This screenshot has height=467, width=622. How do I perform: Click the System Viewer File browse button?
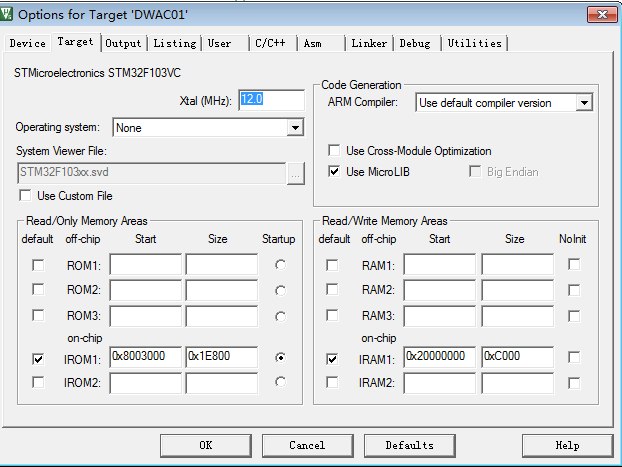(296, 173)
